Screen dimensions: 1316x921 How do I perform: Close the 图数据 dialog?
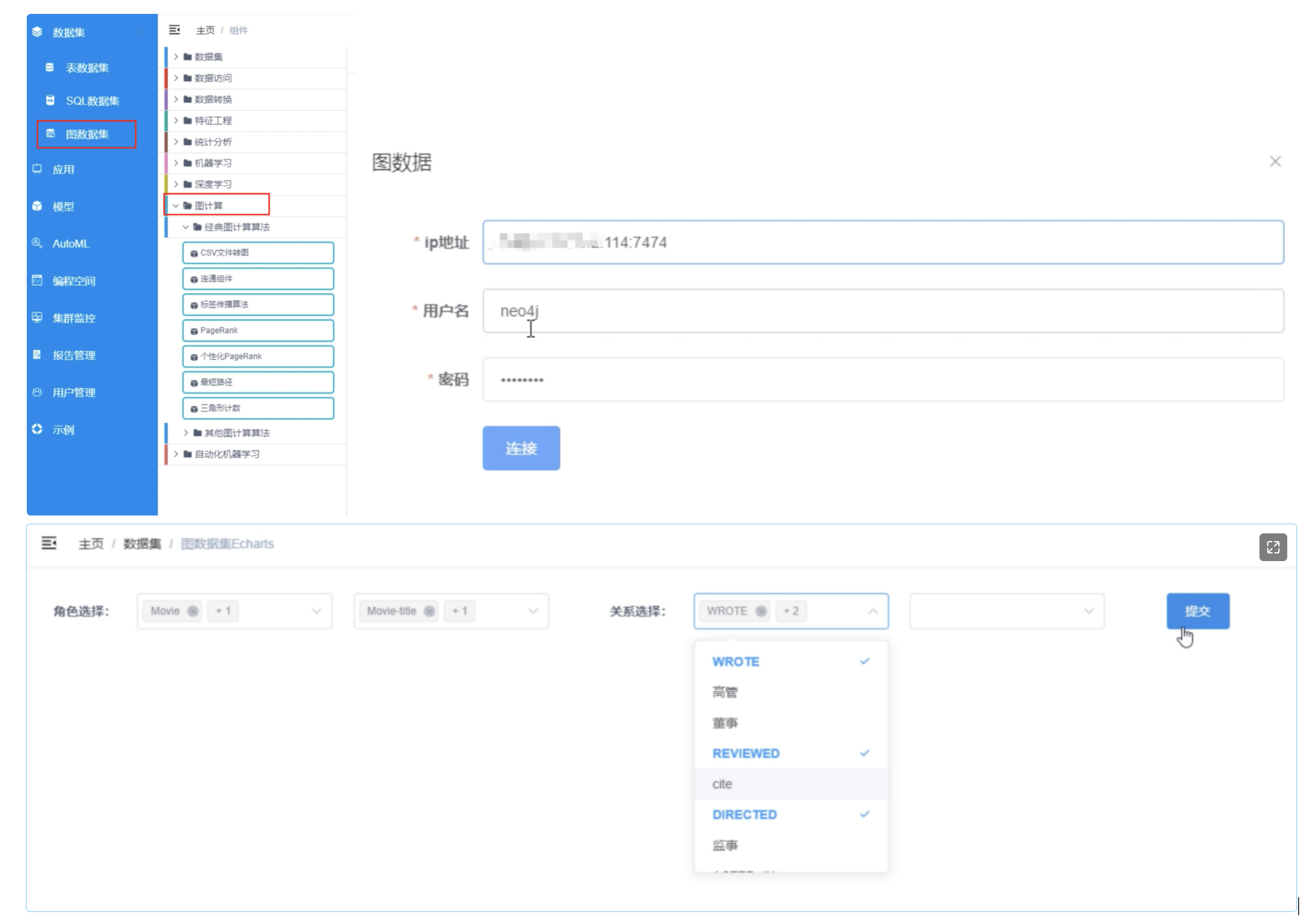coord(1275,162)
